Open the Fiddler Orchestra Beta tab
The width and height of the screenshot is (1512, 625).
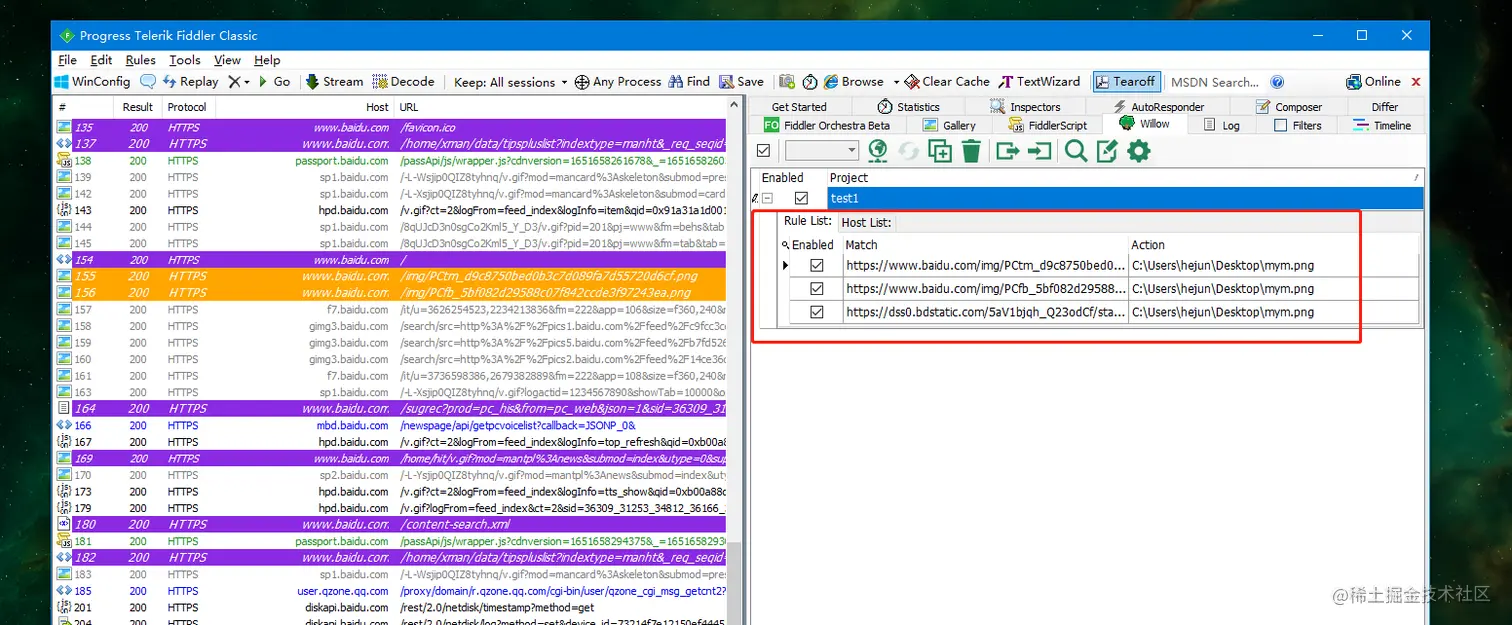[826, 126]
